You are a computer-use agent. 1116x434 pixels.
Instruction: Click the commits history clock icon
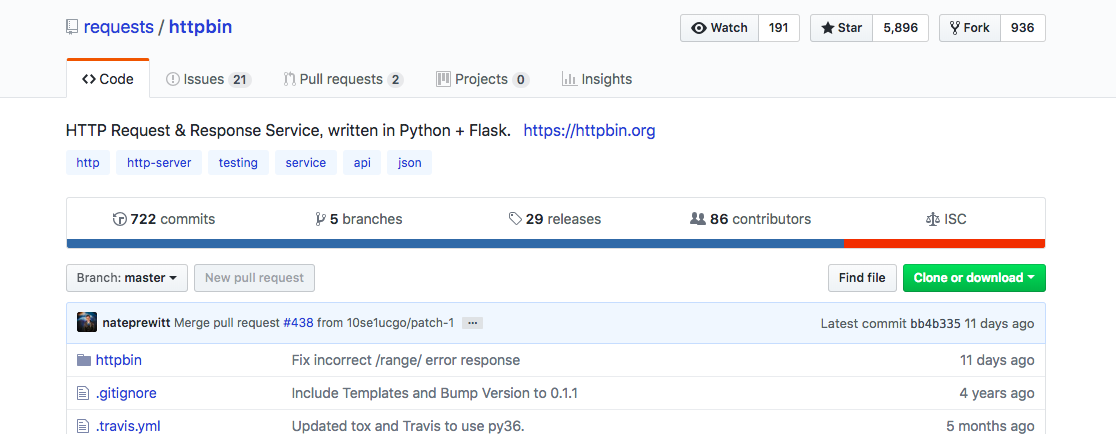(119, 219)
